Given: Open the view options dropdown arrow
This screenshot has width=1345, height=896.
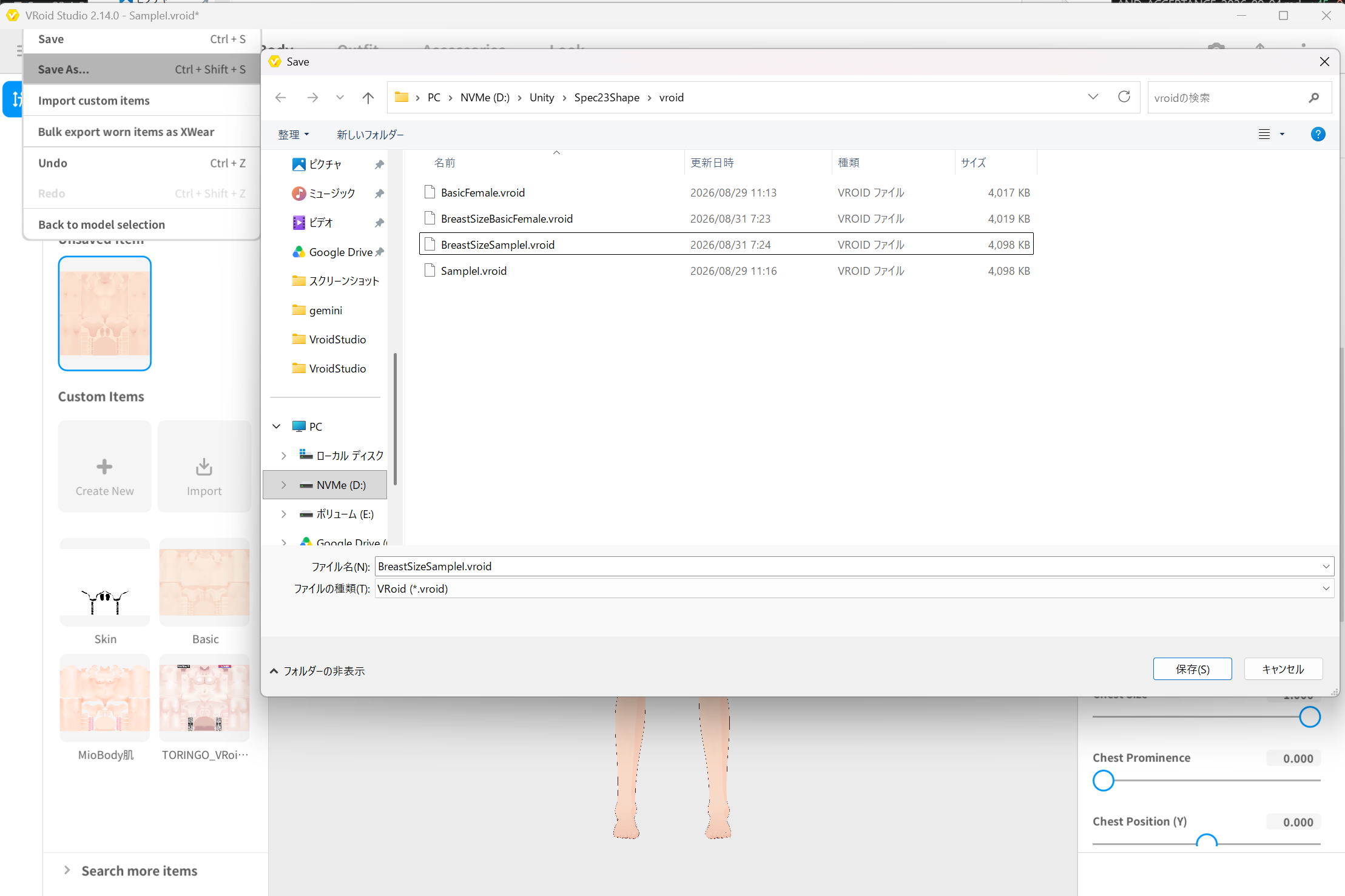Looking at the screenshot, I should coord(1282,134).
